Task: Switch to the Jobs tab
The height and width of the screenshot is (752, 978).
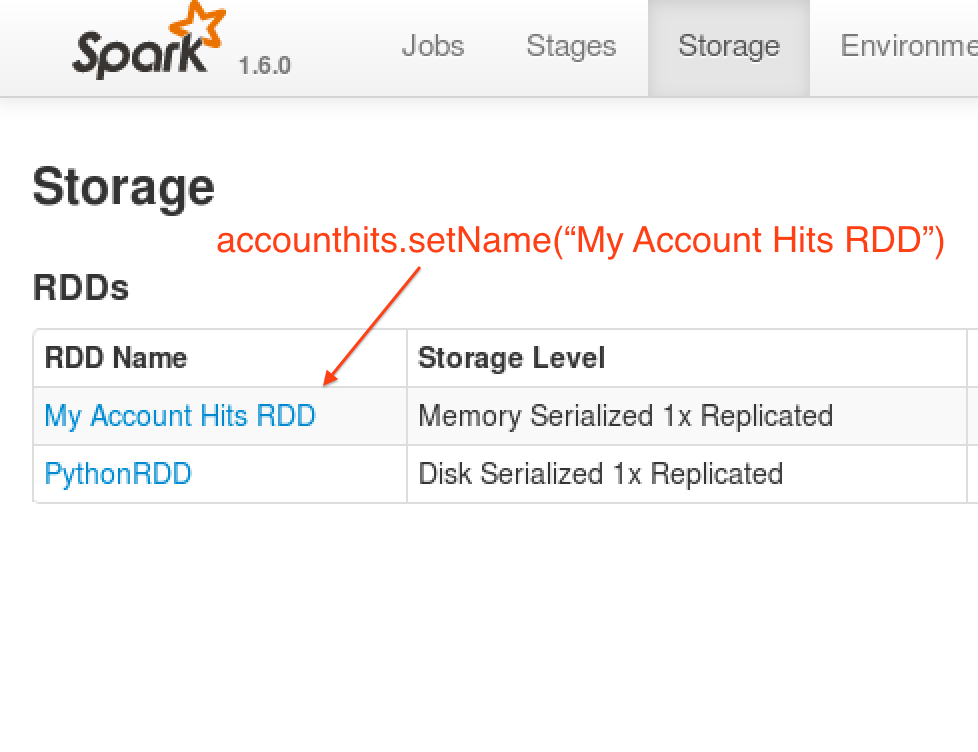Action: [432, 45]
